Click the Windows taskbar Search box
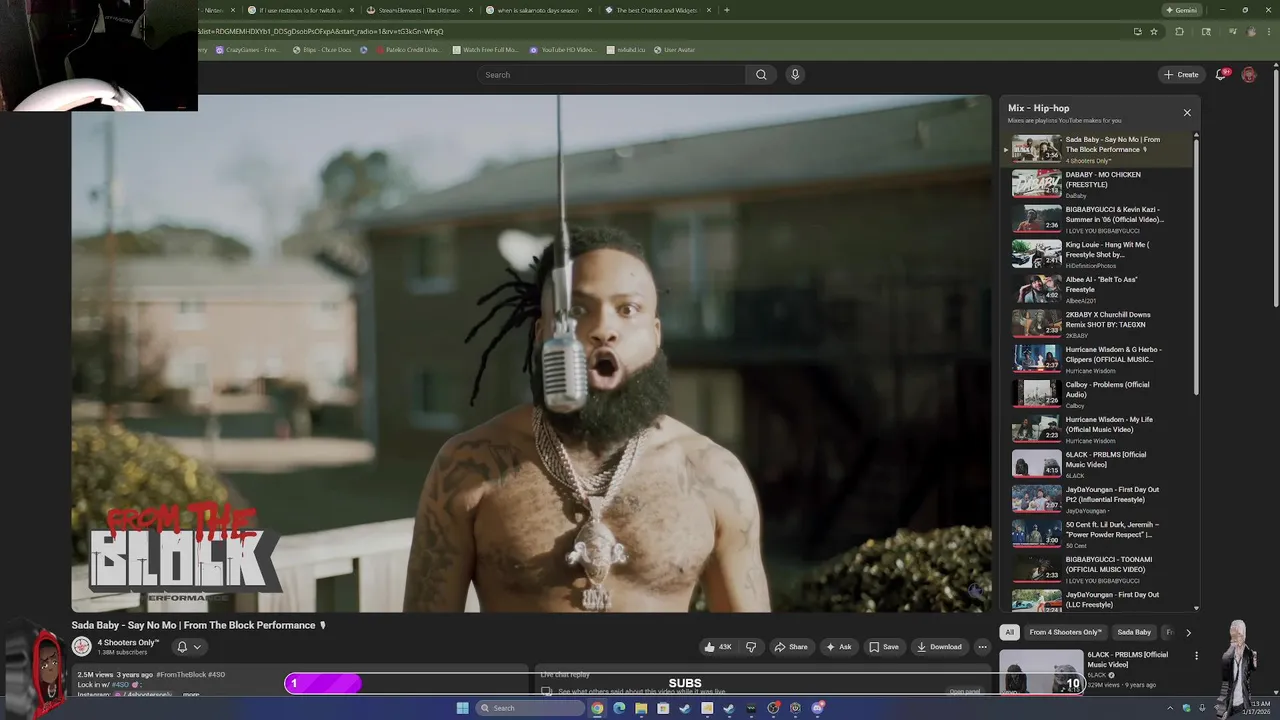 coord(529,708)
